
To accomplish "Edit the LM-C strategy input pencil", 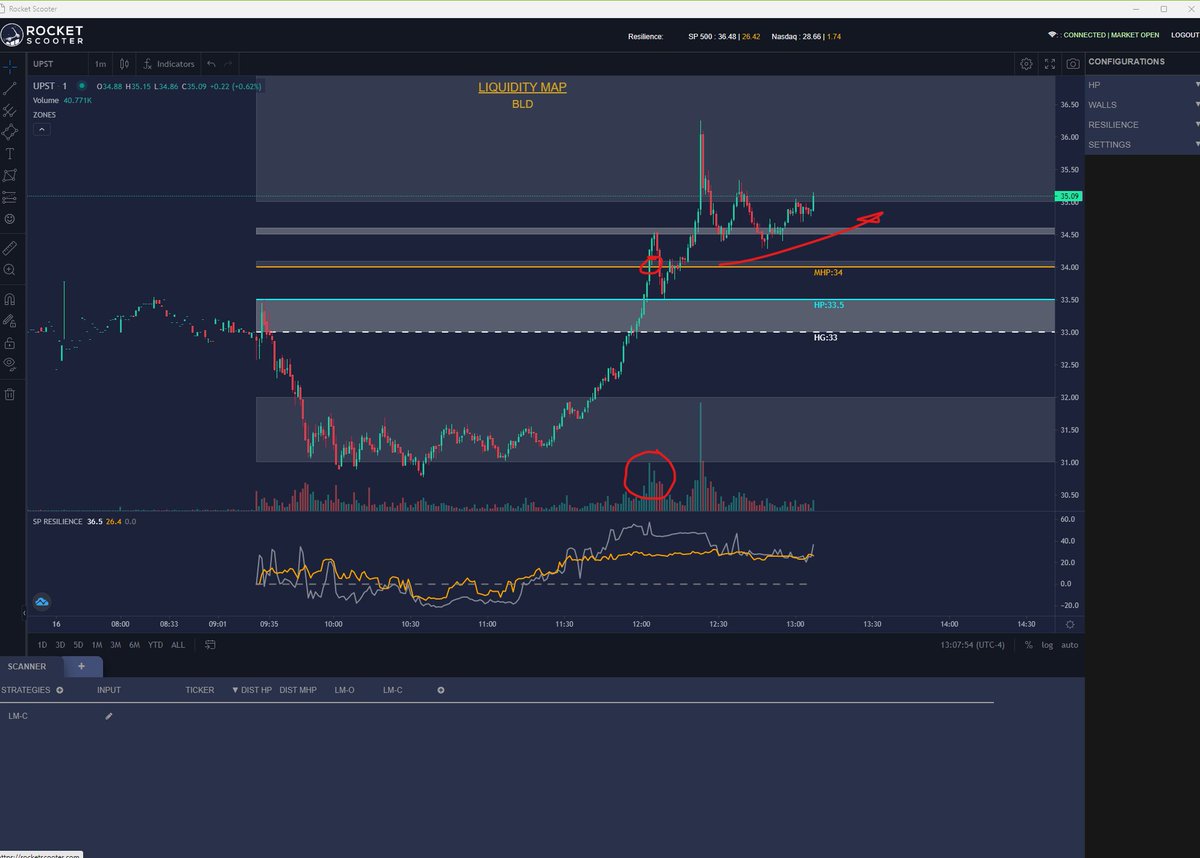I will click(x=109, y=716).
